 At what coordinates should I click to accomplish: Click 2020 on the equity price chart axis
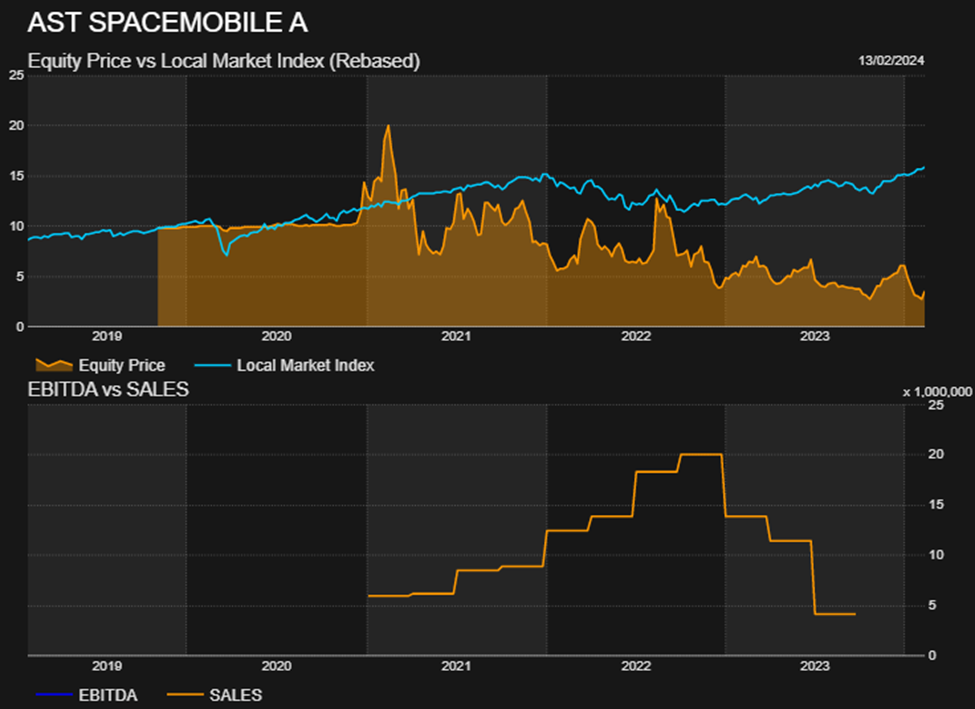pyautogui.click(x=276, y=336)
